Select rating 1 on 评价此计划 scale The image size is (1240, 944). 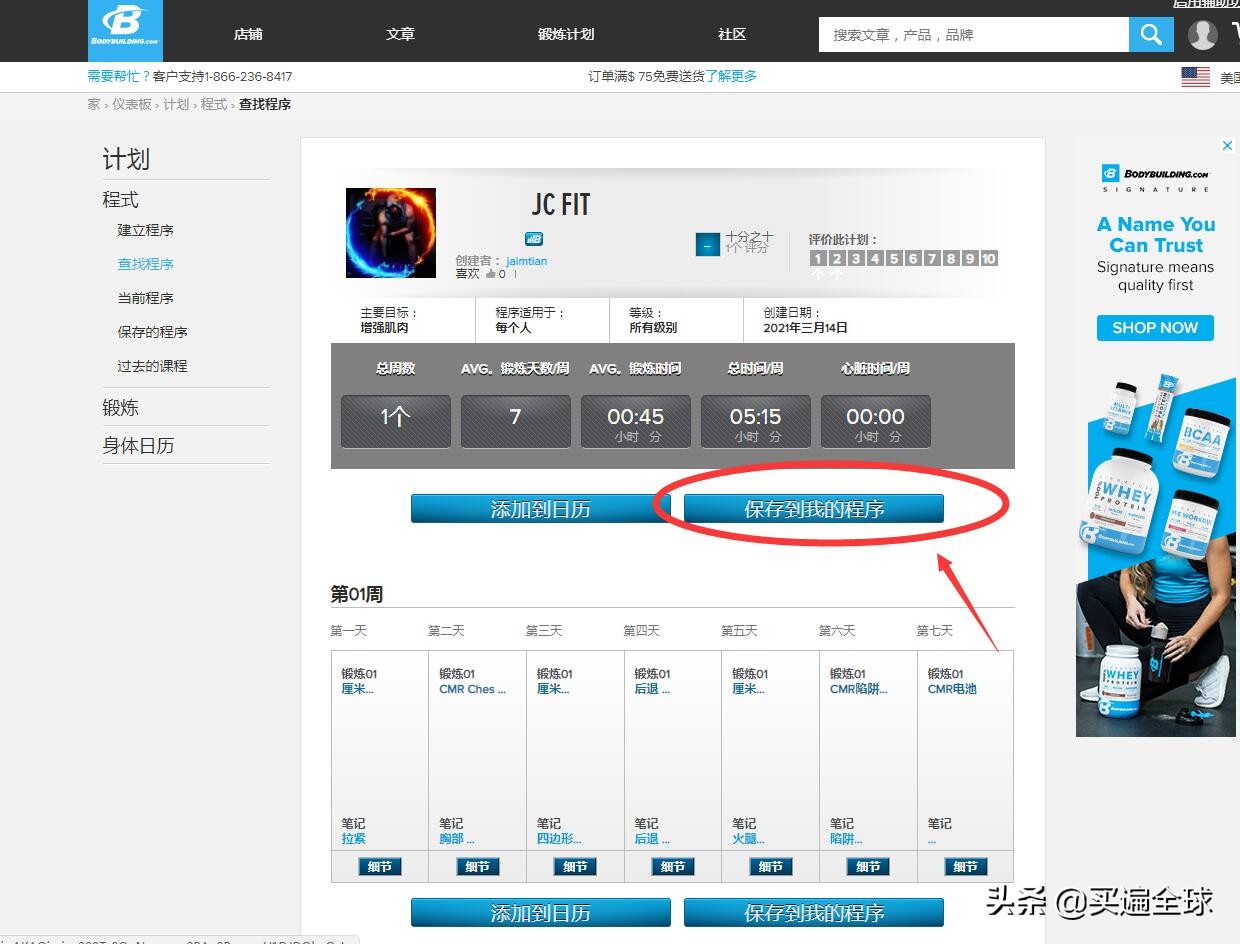[x=818, y=257]
